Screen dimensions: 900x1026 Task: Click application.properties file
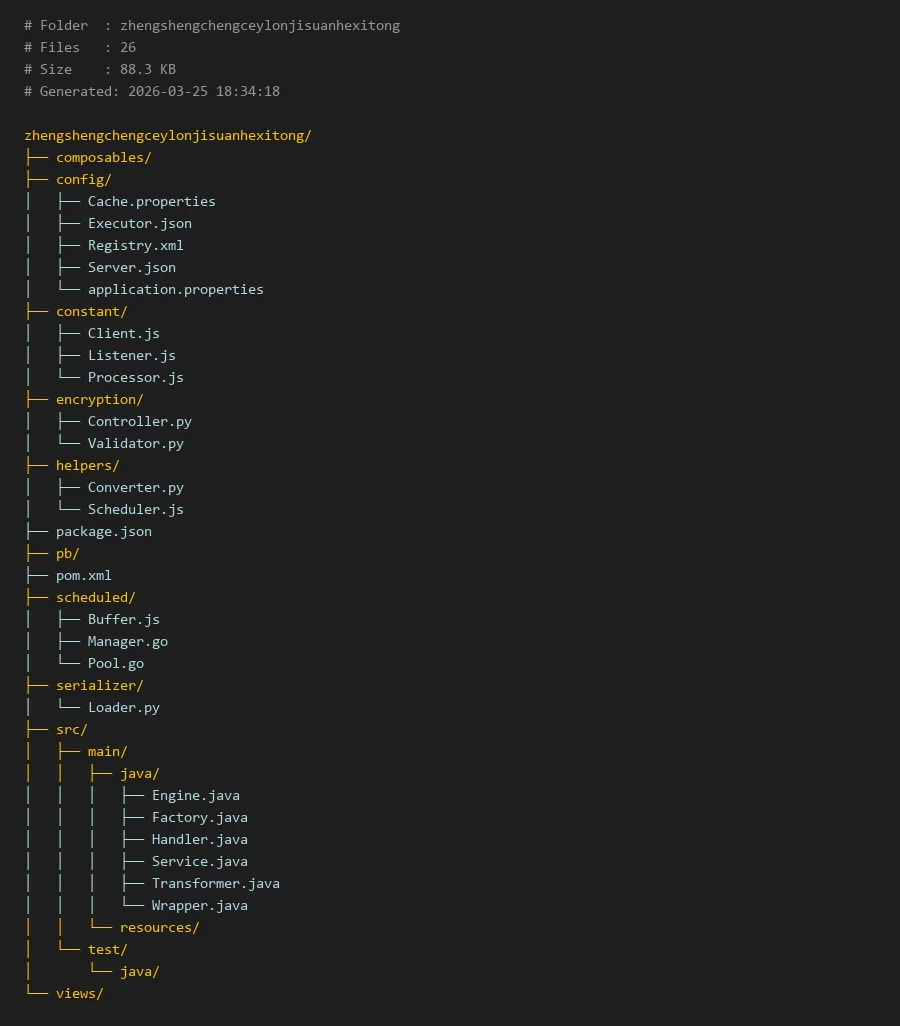pyautogui.click(x=175, y=289)
